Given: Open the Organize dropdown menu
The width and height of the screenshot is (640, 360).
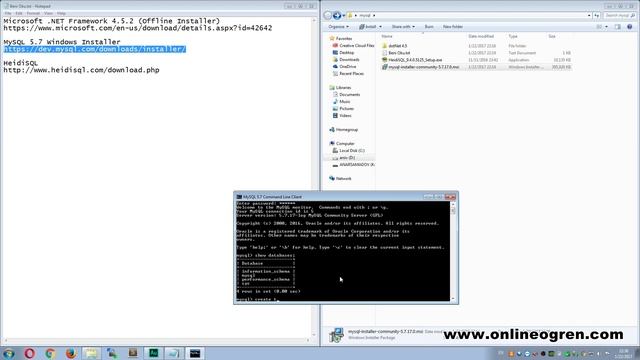Looking at the screenshot, I should pyautogui.click(x=338, y=27).
